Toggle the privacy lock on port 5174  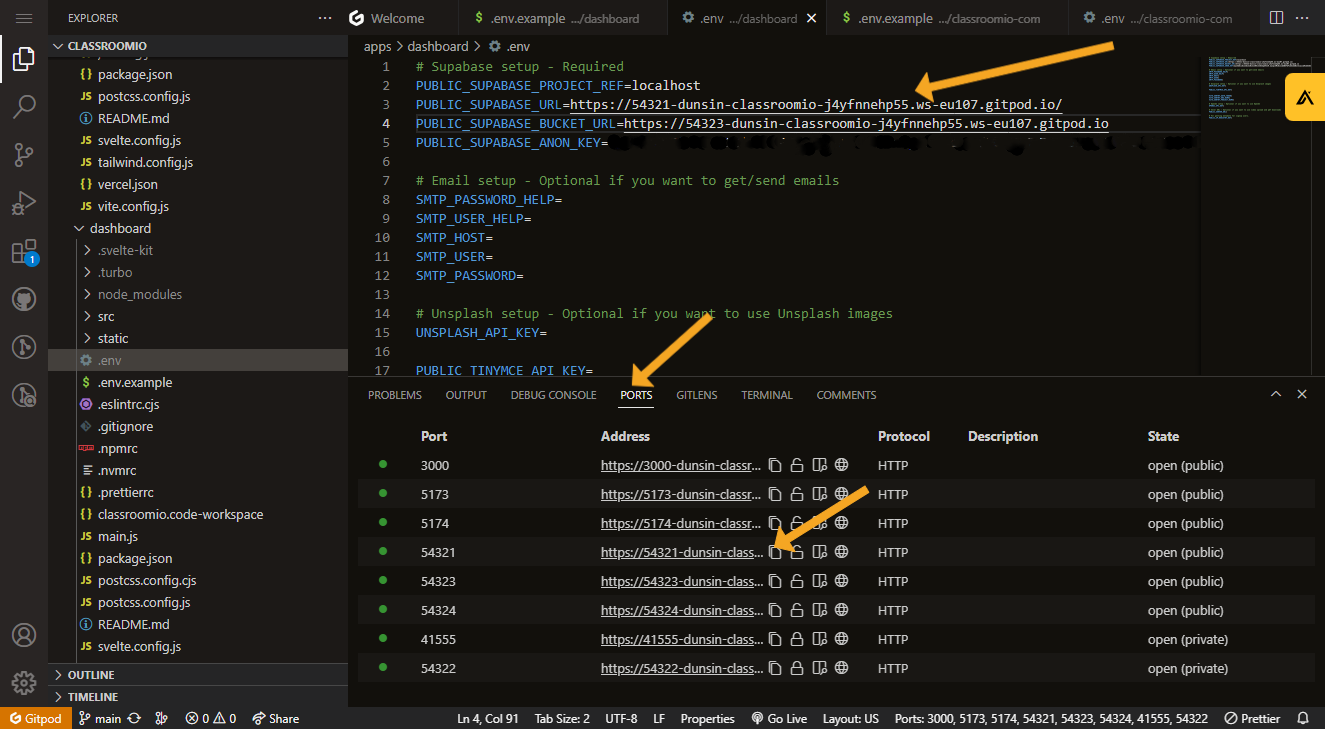pyautogui.click(x=797, y=522)
